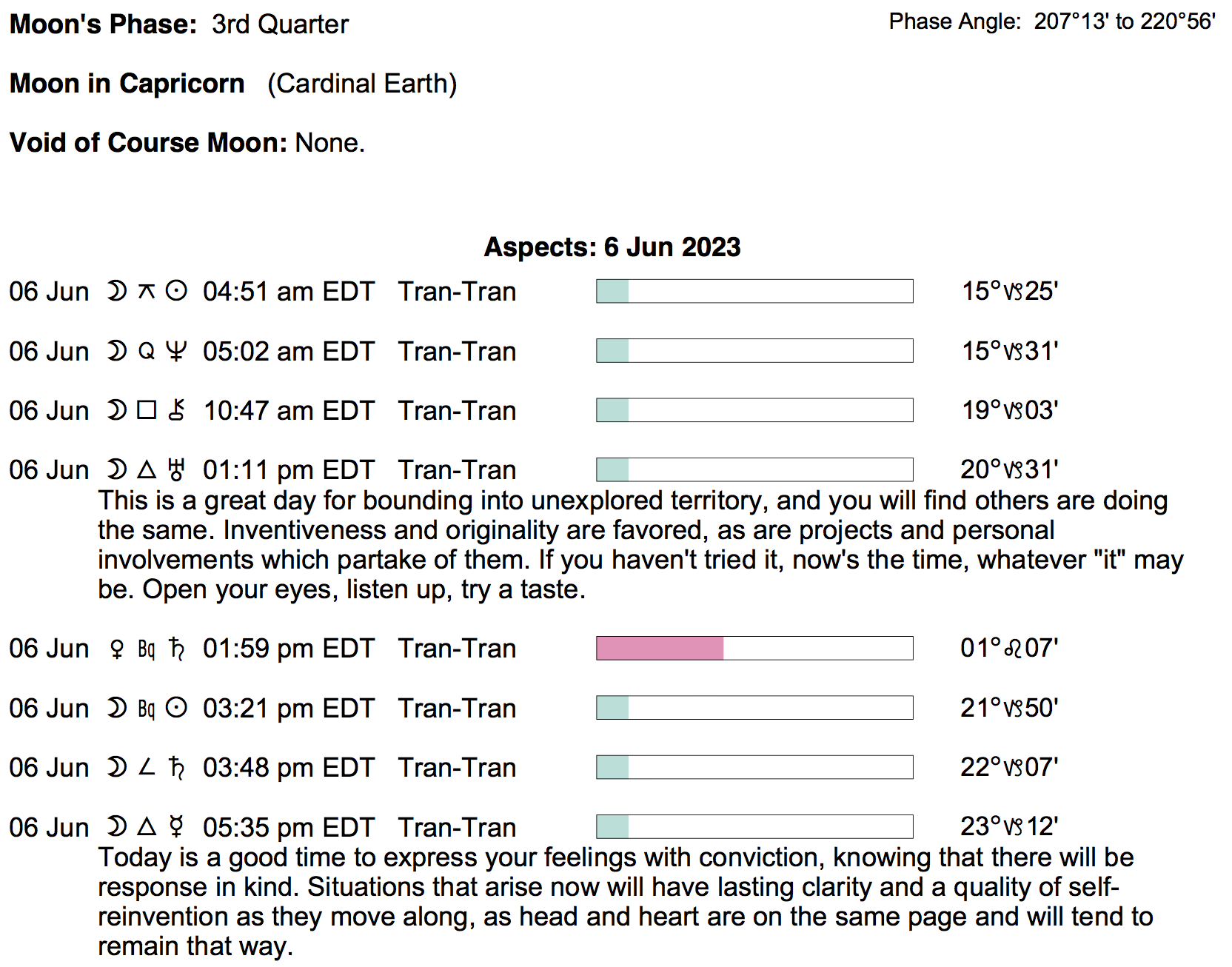Viewport: 1232px width, 967px height.
Task: Click the strength bar for 04:51 am aspect
Action: [x=754, y=292]
